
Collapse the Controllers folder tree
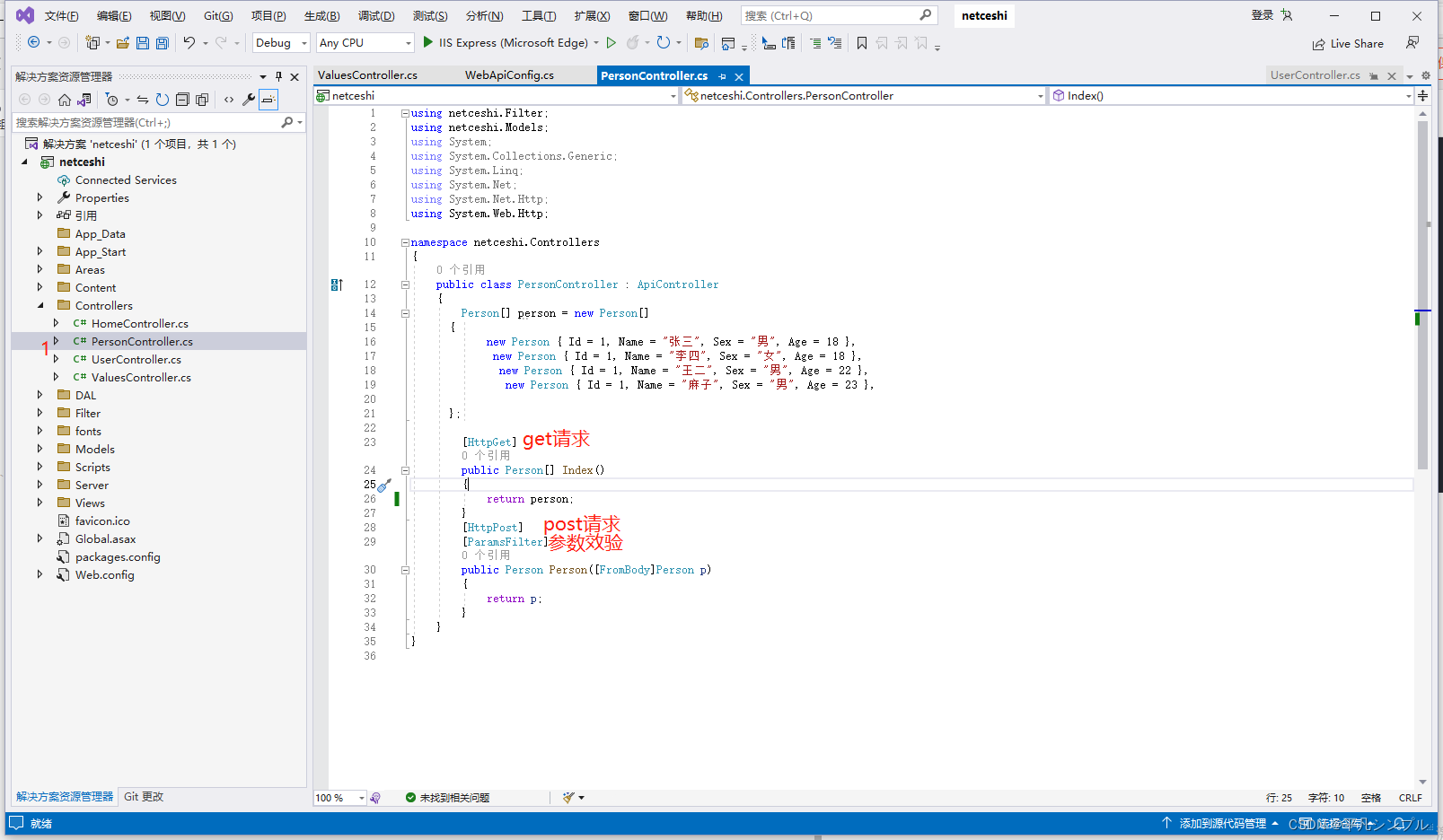(40, 305)
